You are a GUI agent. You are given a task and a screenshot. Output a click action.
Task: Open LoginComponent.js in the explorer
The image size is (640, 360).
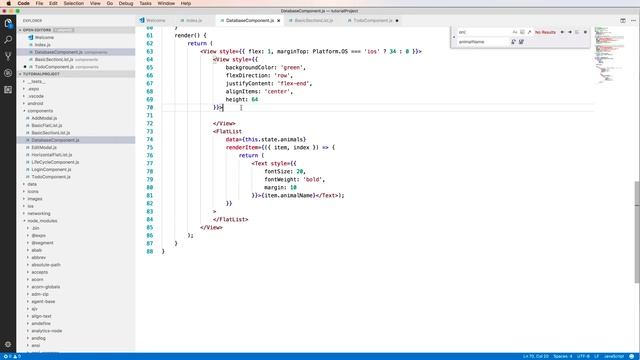51,170
